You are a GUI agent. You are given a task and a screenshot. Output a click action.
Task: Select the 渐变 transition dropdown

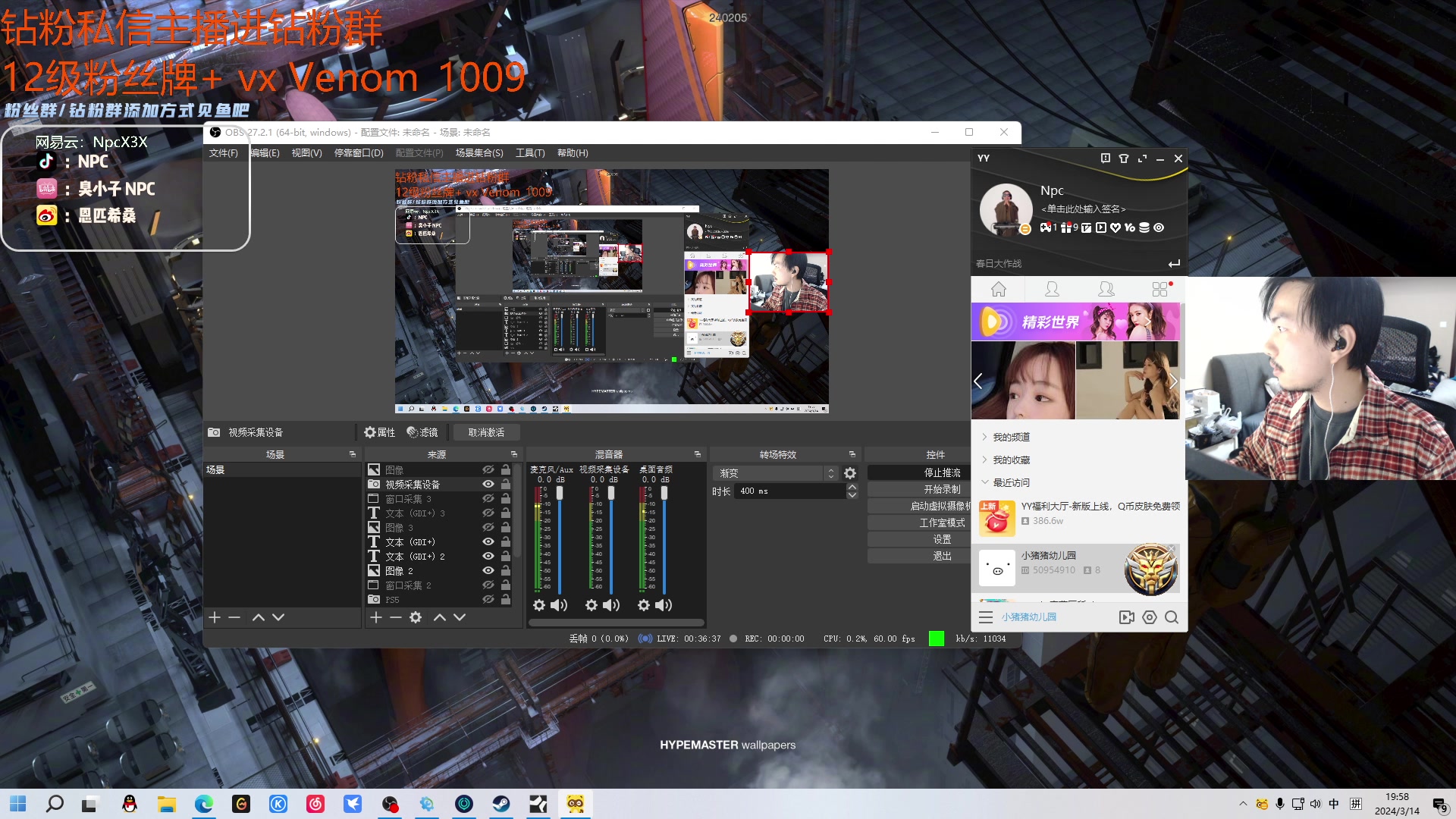775,473
